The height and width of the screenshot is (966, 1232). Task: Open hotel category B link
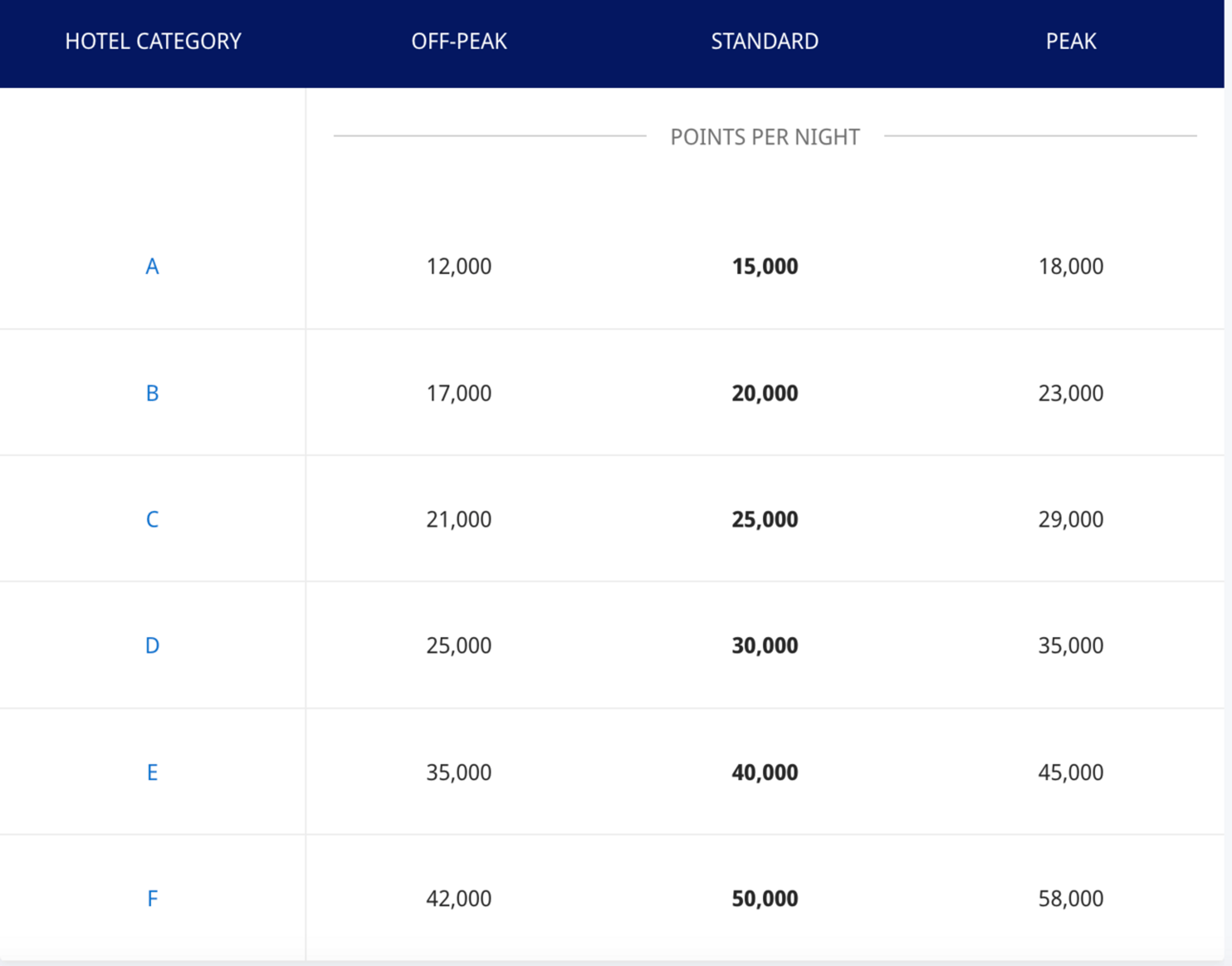pyautogui.click(x=152, y=393)
